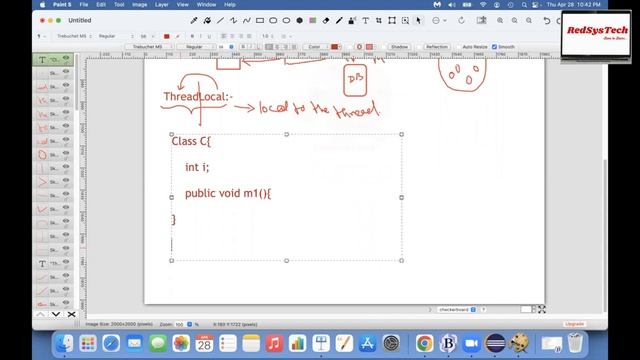640x360 pixels.
Task: Open Finder from the Dock
Action: [x=64, y=343]
